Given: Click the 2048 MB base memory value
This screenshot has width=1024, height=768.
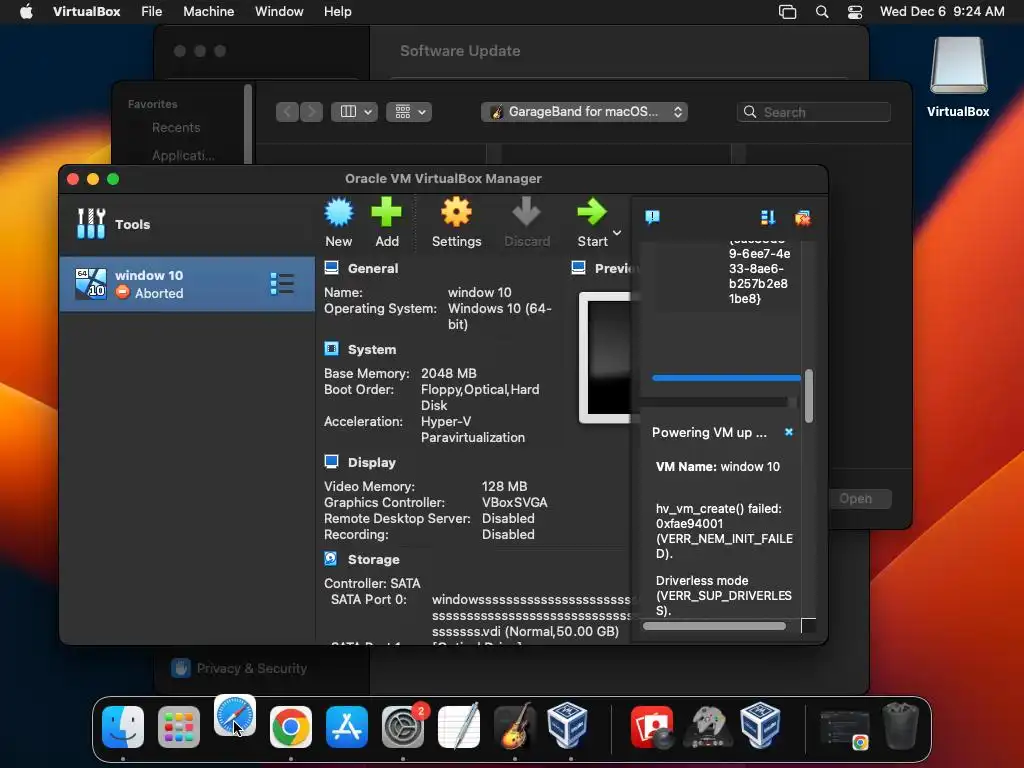Looking at the screenshot, I should (449, 374).
